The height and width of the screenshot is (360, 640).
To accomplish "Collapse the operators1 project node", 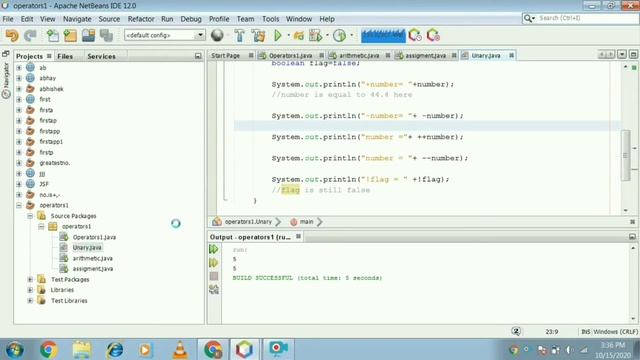I will click(x=19, y=205).
